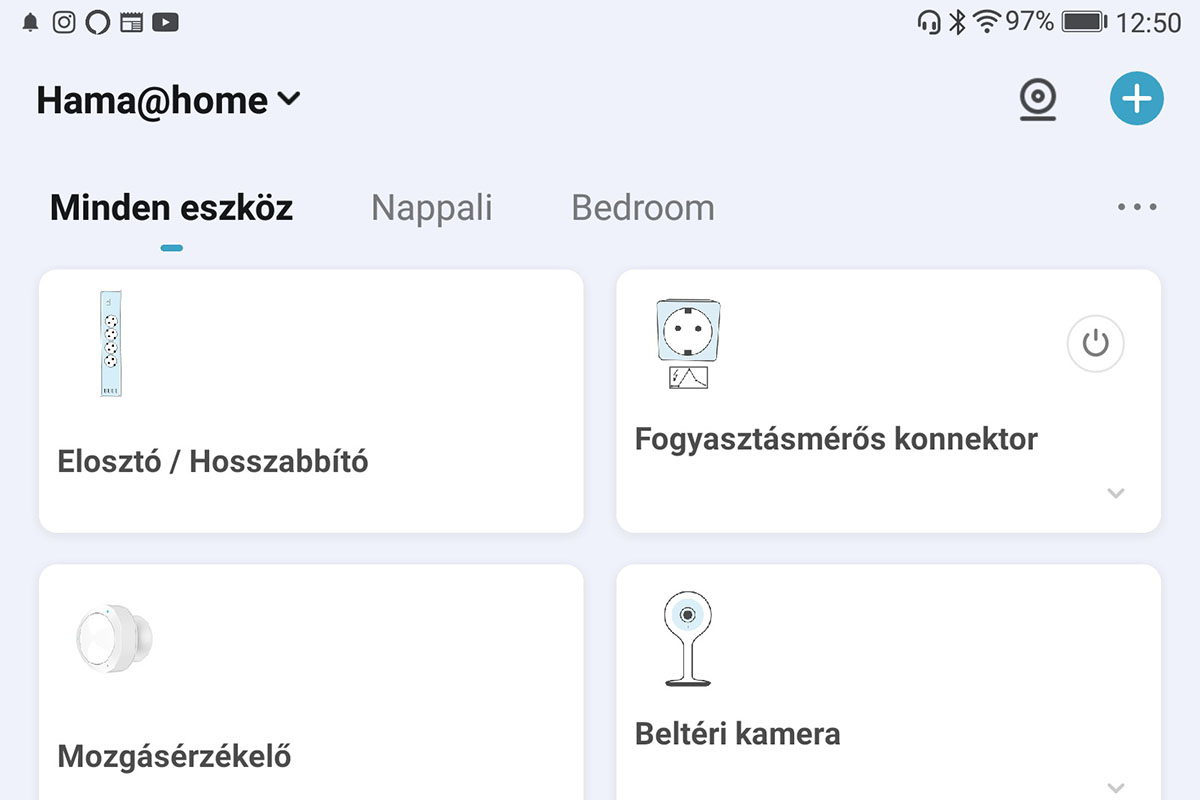This screenshot has width=1200, height=800.
Task: Tap the YouTube notification icon in status bar
Action: (x=165, y=22)
